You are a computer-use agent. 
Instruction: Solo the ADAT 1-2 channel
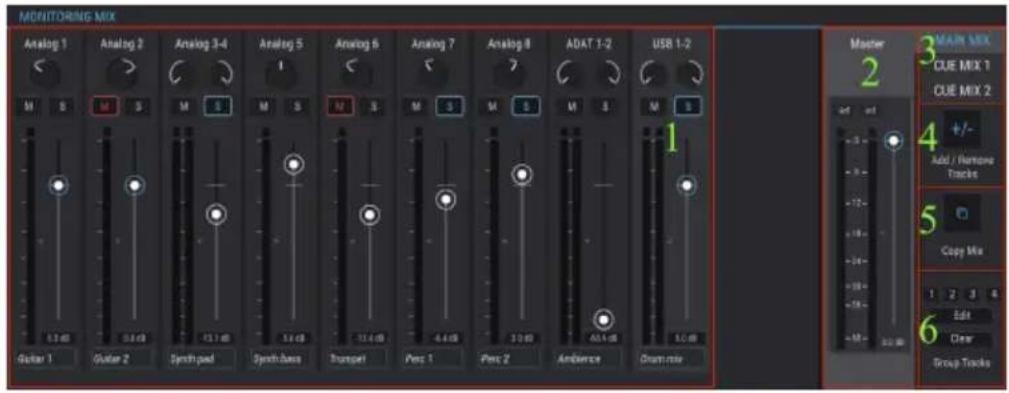coord(606,106)
